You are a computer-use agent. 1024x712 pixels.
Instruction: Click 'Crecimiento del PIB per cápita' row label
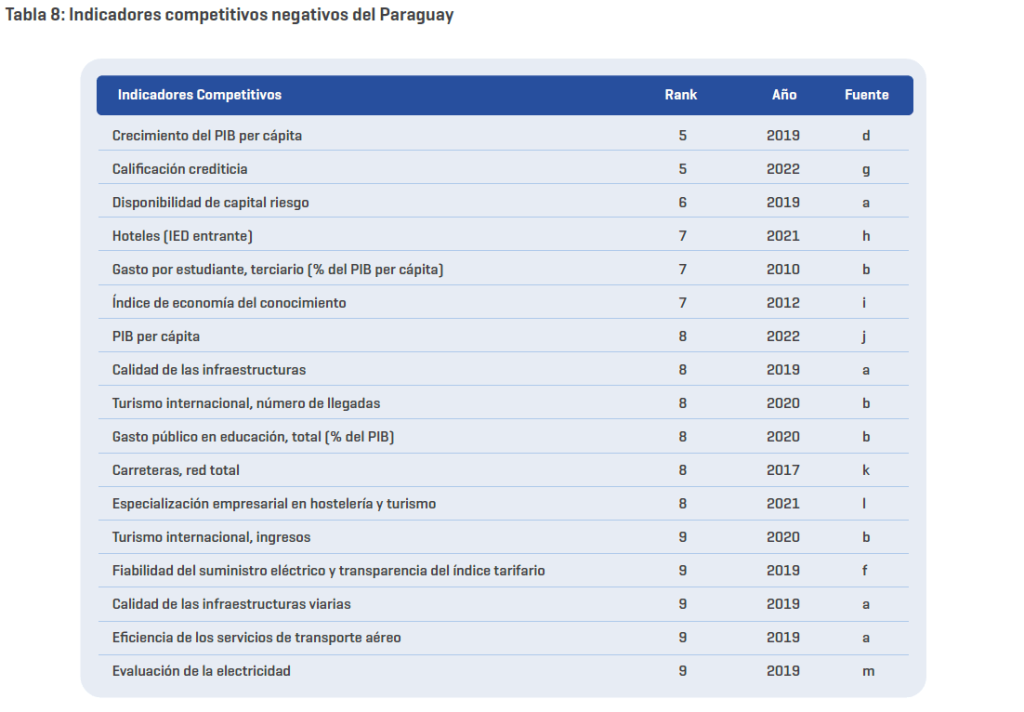point(207,135)
